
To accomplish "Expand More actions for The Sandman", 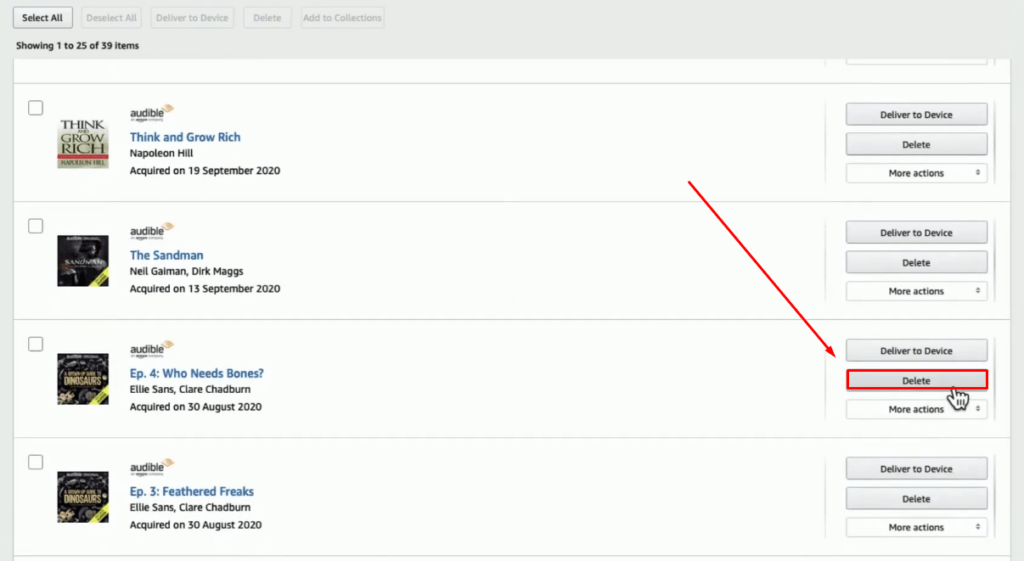I will pyautogui.click(x=916, y=291).
